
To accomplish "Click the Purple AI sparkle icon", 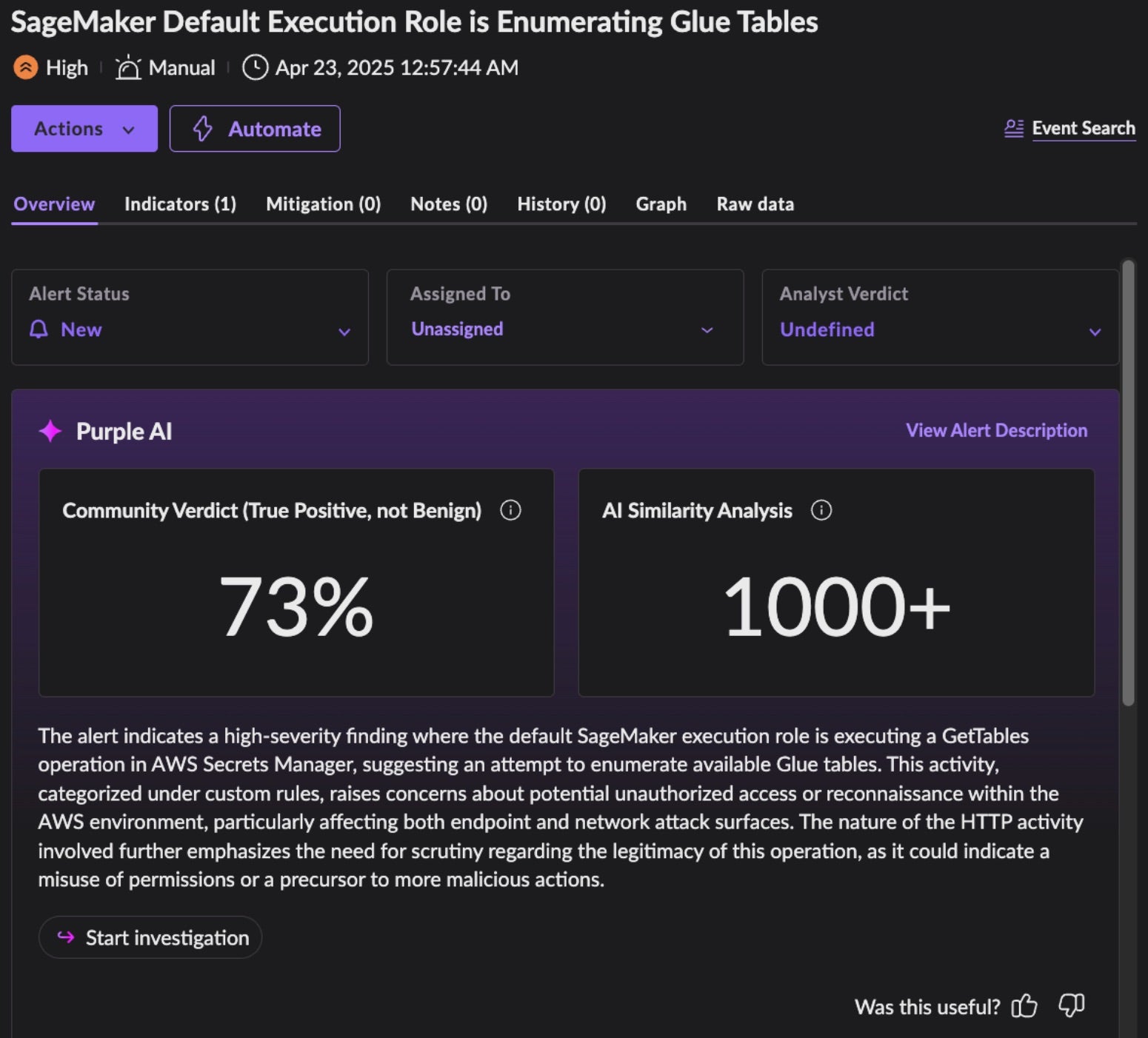I will click(x=50, y=431).
